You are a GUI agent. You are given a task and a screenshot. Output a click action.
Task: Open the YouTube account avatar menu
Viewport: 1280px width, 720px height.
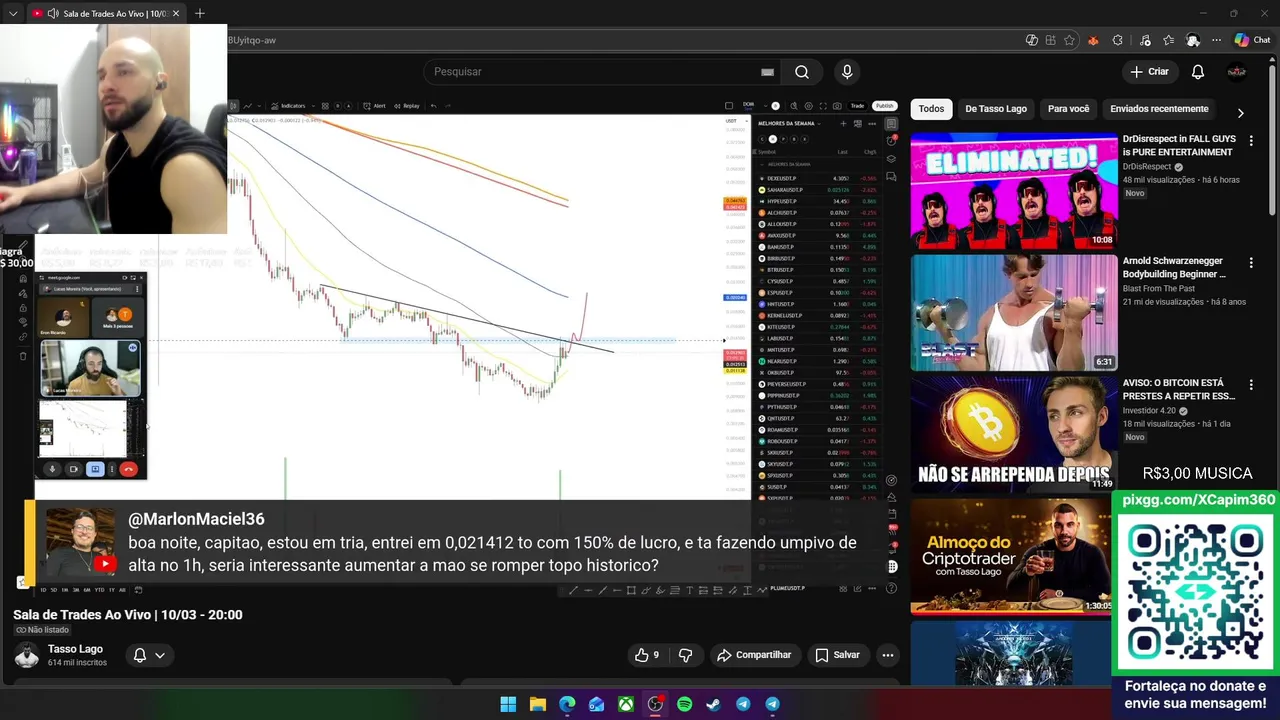tap(1237, 72)
